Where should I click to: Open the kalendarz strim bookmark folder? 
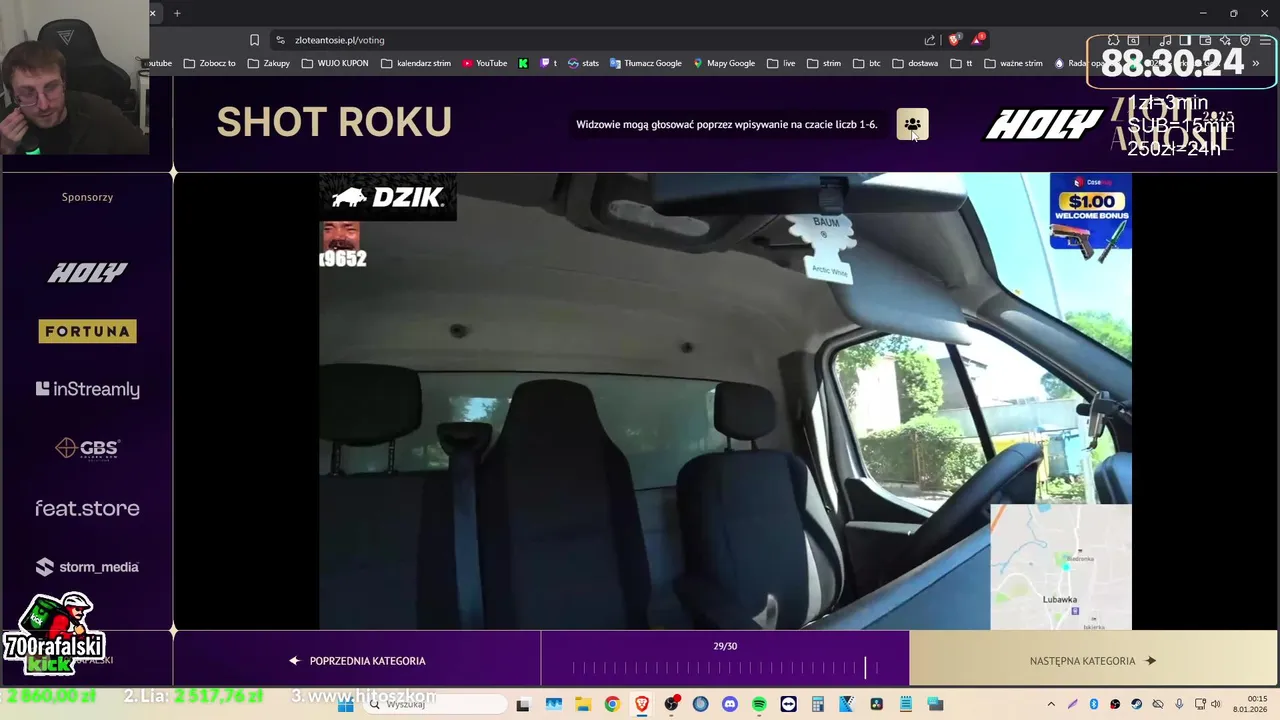(416, 63)
